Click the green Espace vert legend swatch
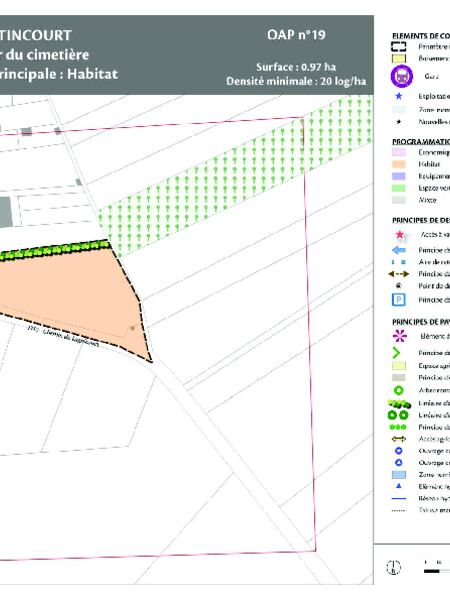This screenshot has width=450, height=600. (399, 188)
